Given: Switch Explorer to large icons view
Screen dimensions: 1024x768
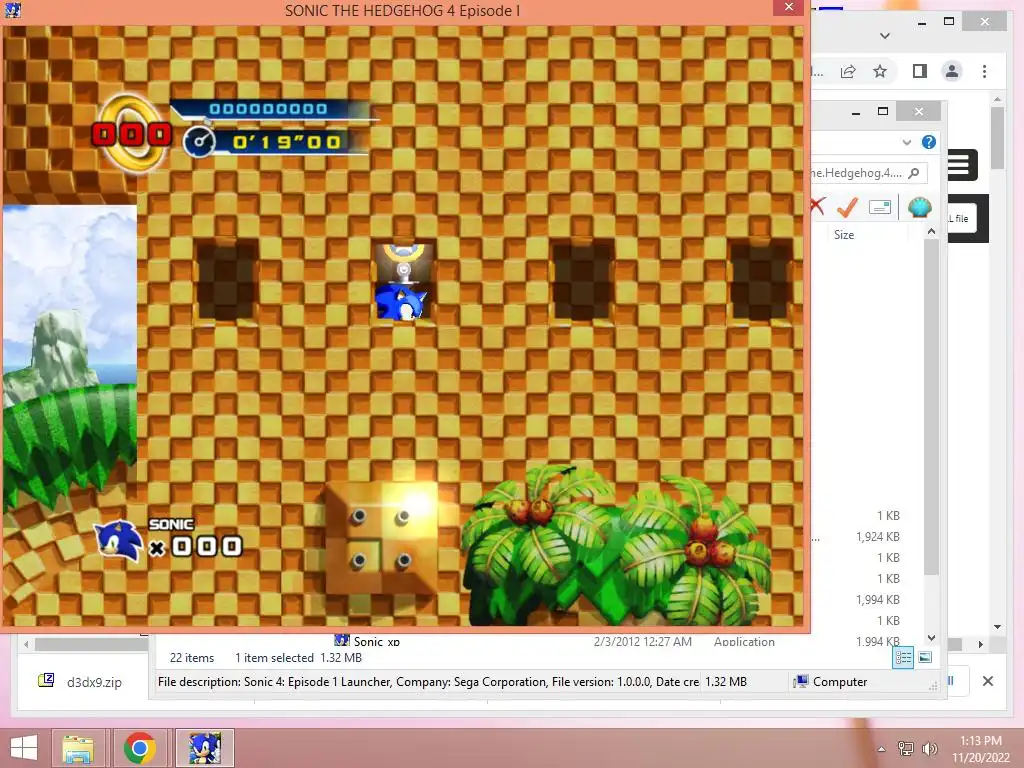Looking at the screenshot, I should pyautogui.click(x=925, y=658).
